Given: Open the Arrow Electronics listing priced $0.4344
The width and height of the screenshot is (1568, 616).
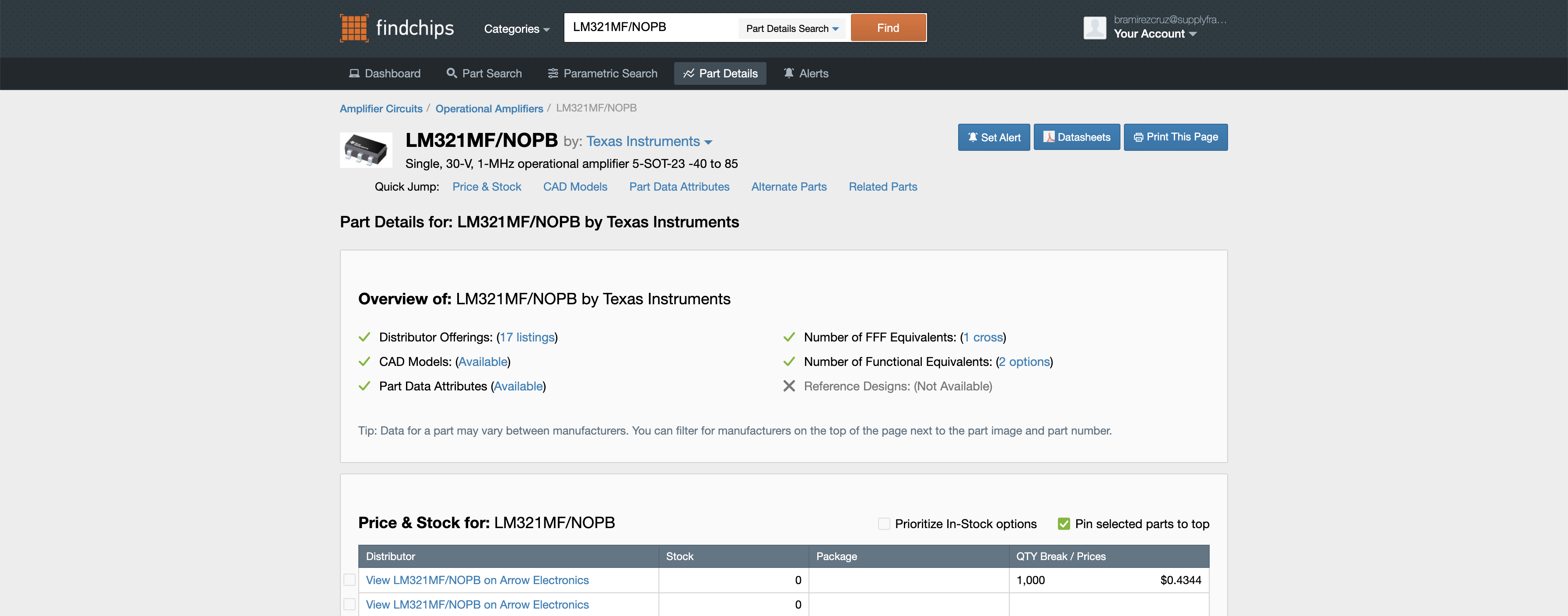Looking at the screenshot, I should pyautogui.click(x=477, y=580).
